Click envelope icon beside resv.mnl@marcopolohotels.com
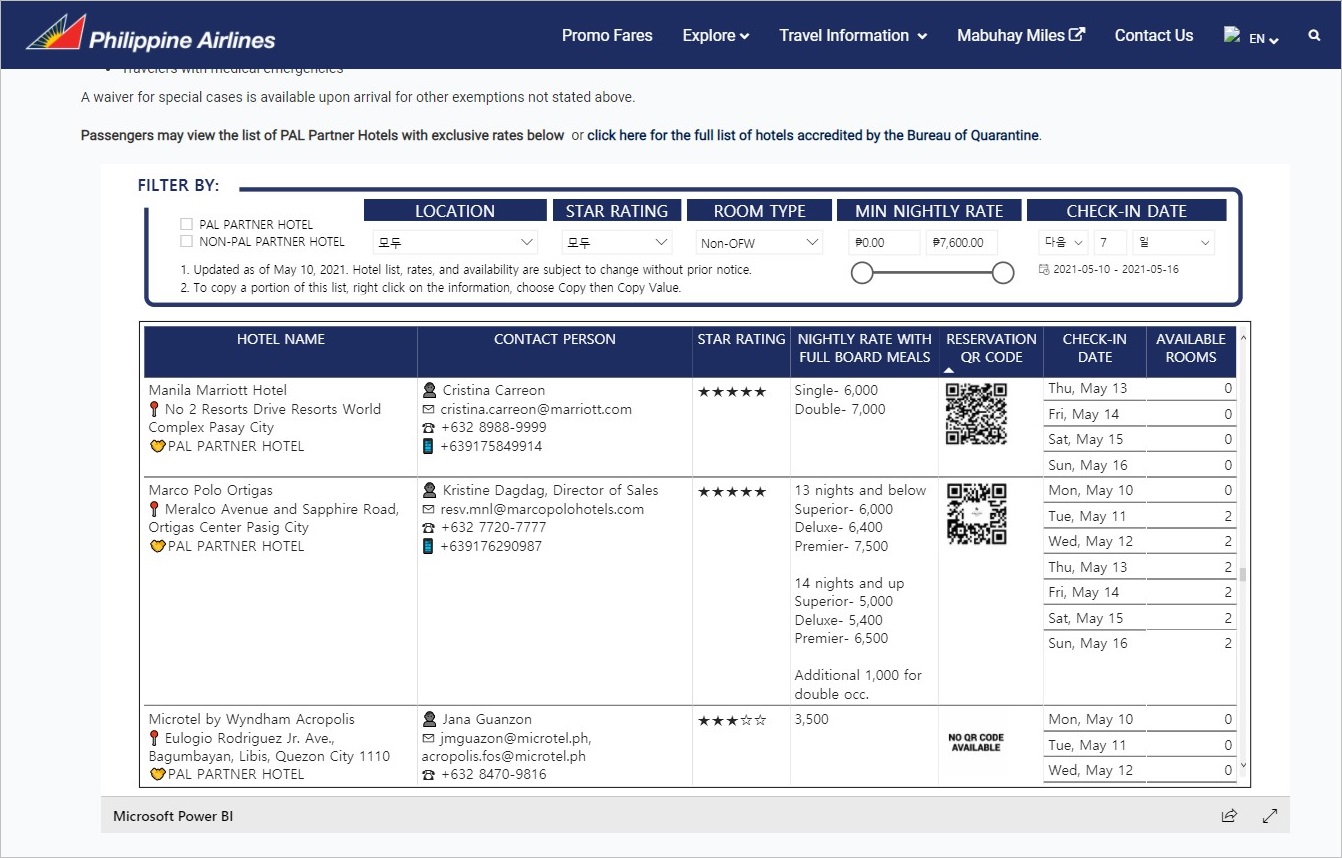 coord(428,509)
